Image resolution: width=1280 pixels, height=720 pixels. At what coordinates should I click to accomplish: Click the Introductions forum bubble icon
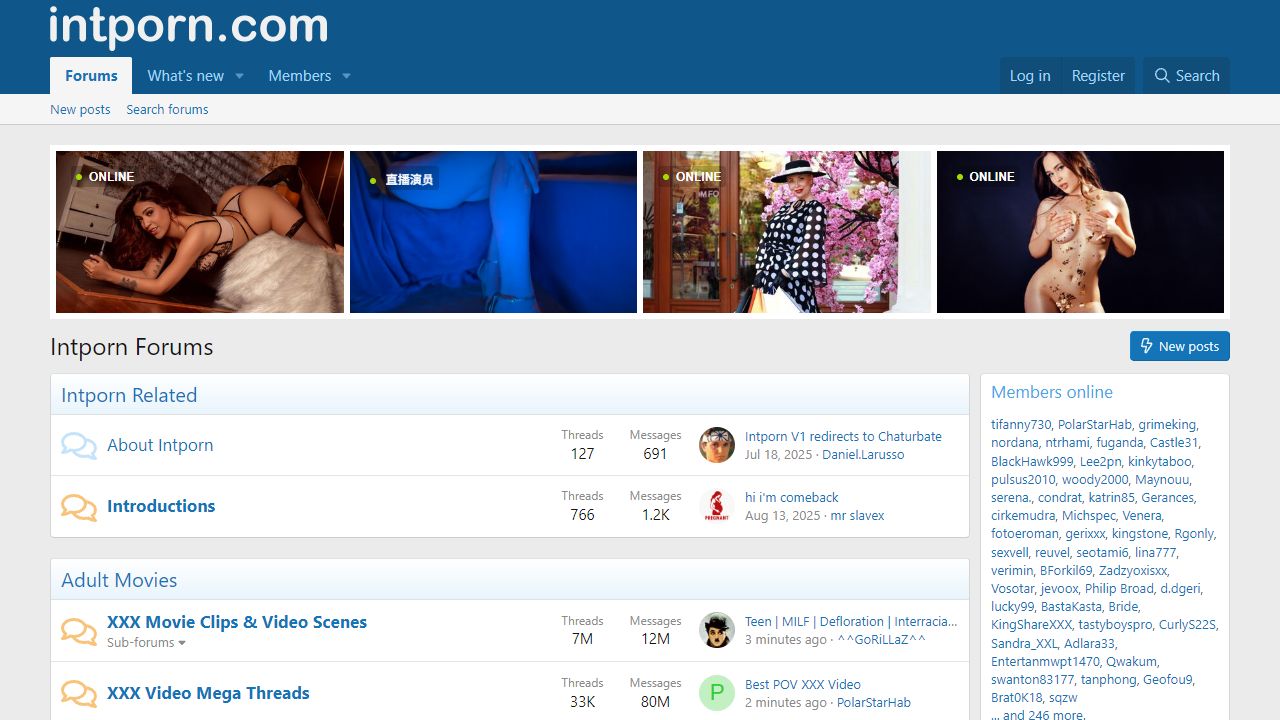[79, 507]
